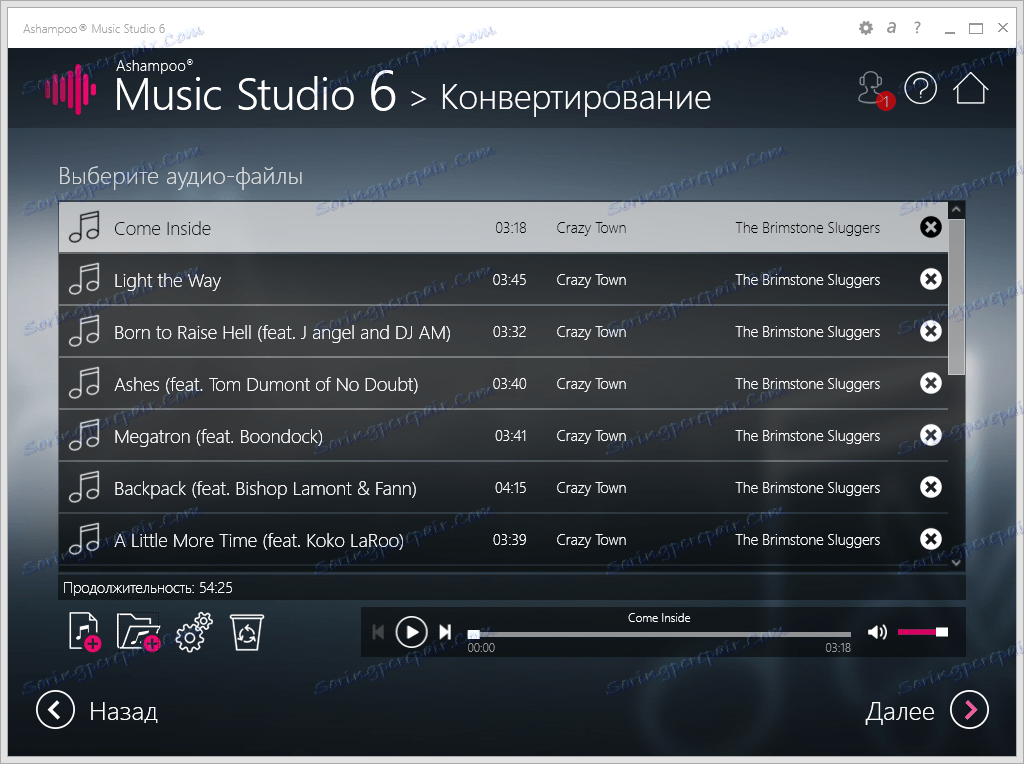This screenshot has height=764, width=1024.
Task: Return to home screen icon
Action: [970, 88]
